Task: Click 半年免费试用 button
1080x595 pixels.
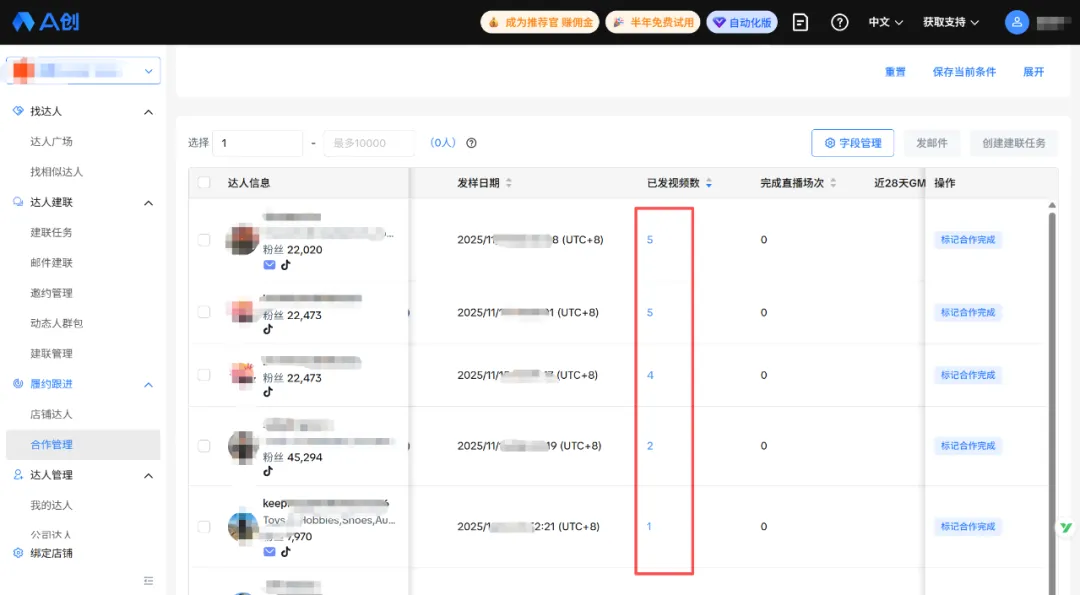Action: pos(653,23)
